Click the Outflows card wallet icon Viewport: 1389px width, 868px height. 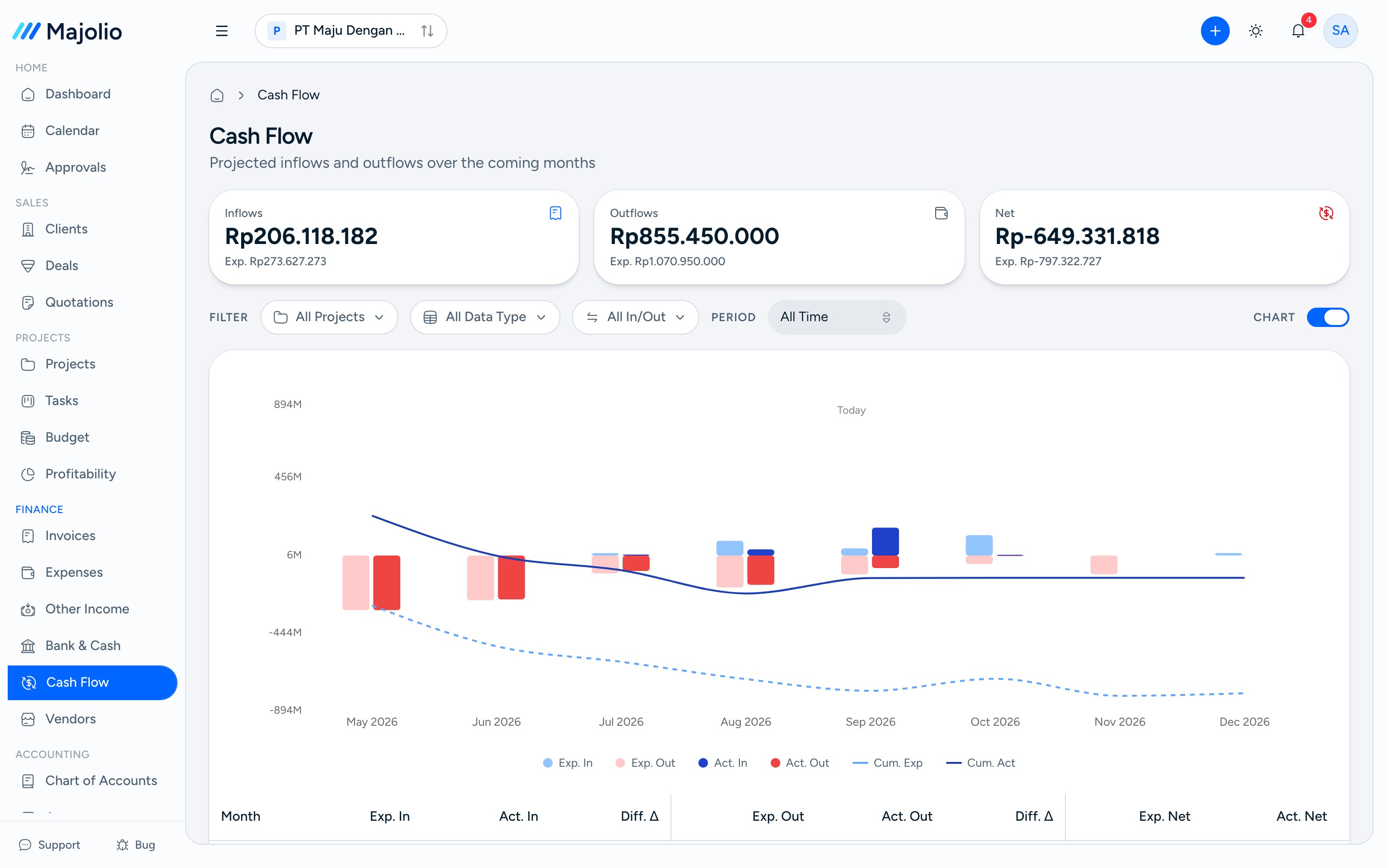tap(941, 213)
